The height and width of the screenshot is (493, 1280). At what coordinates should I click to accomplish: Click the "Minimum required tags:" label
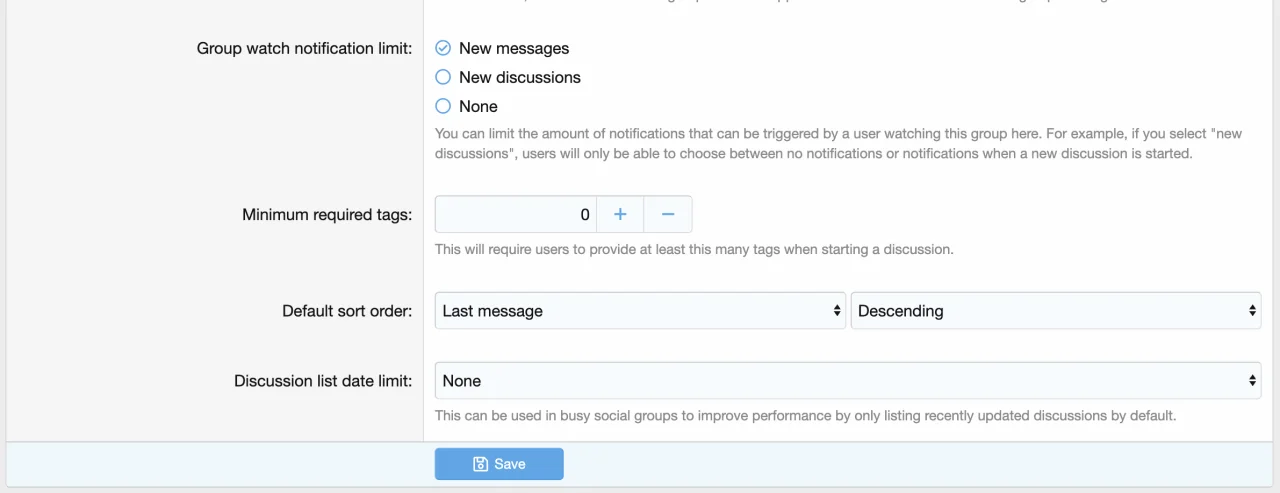pyautogui.click(x=326, y=214)
